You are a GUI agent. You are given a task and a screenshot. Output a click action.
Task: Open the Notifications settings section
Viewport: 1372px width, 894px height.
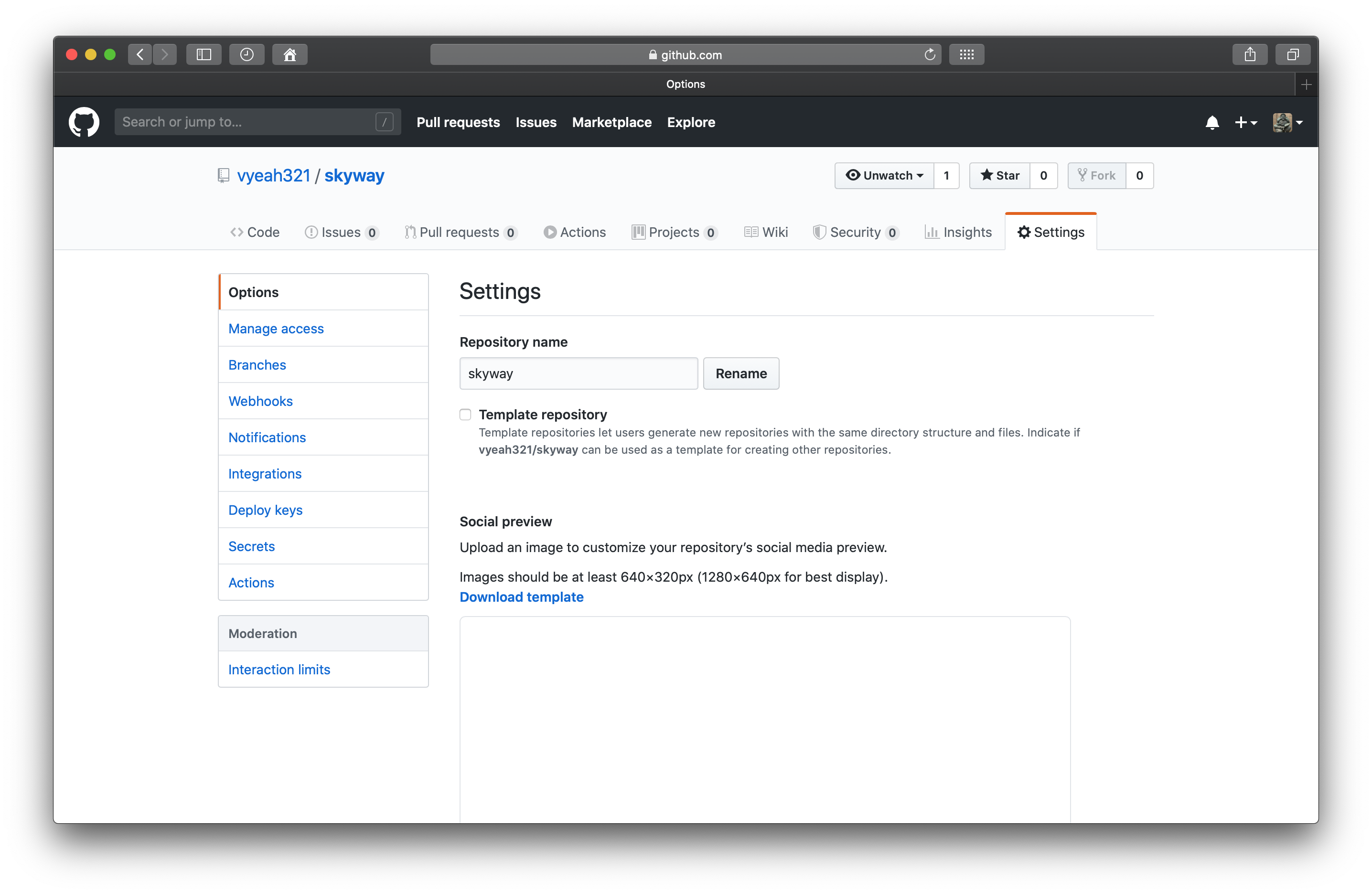tap(267, 437)
